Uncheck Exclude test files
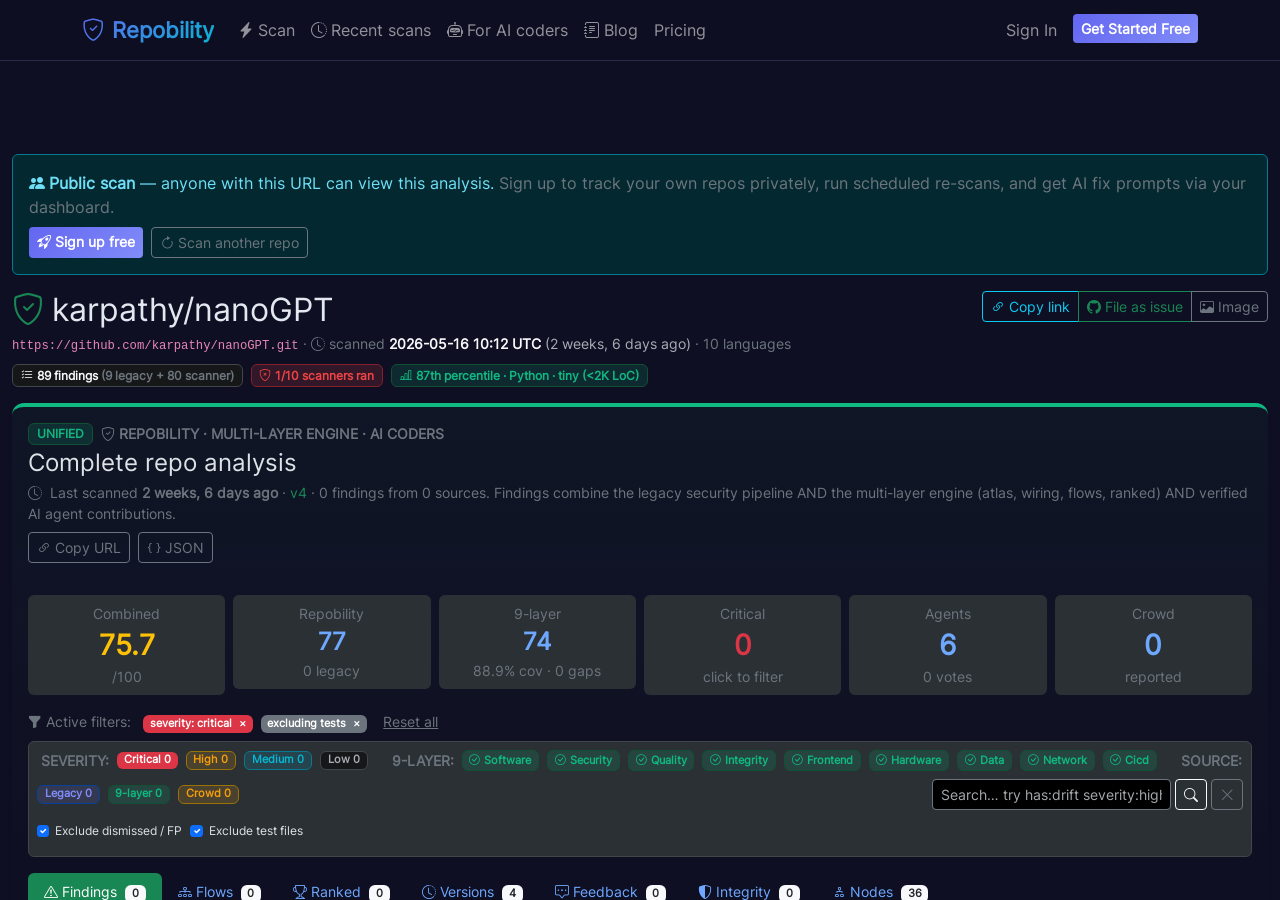The image size is (1280, 900). coord(197,831)
